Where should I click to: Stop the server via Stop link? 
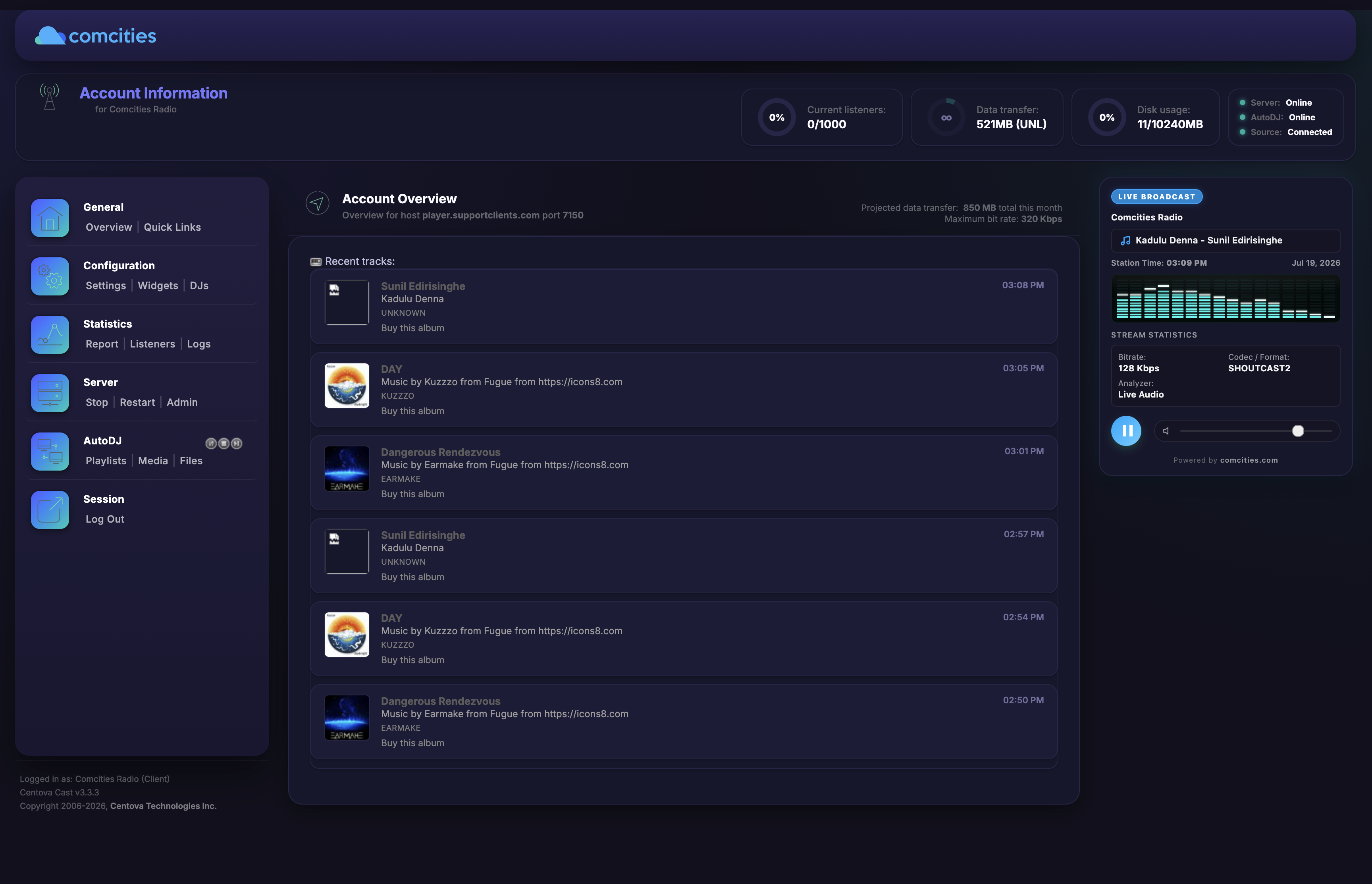pos(96,402)
